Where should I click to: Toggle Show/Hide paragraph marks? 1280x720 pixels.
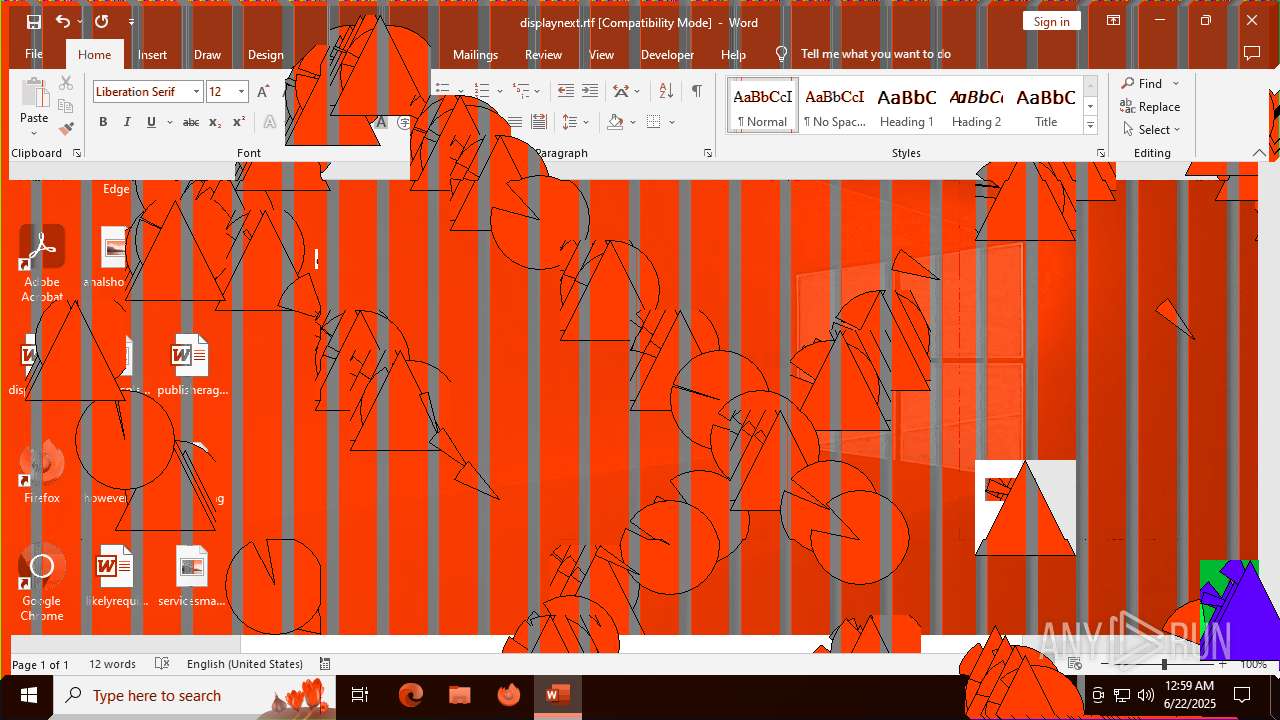[697, 91]
